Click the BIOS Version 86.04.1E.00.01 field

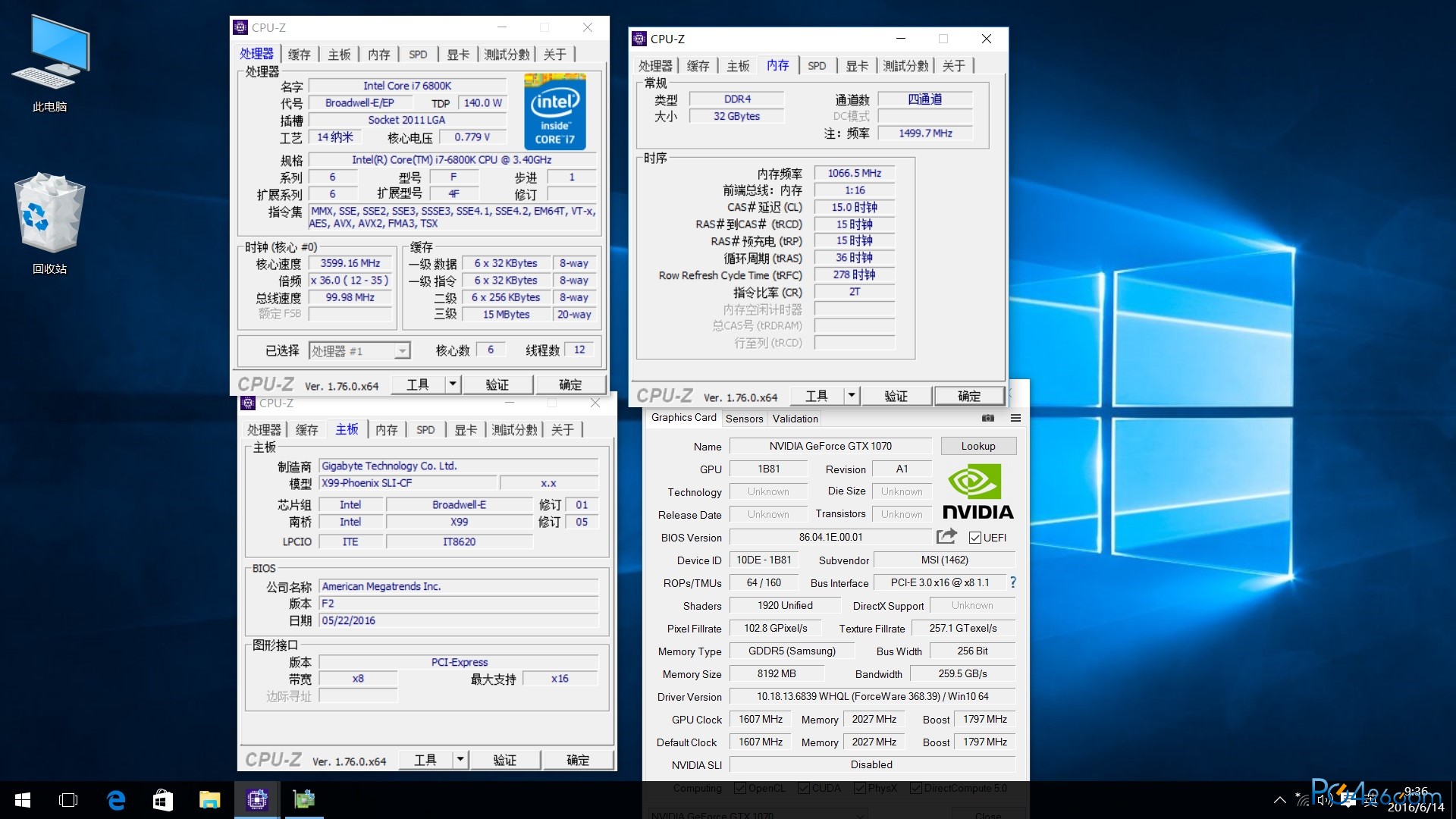tap(830, 537)
